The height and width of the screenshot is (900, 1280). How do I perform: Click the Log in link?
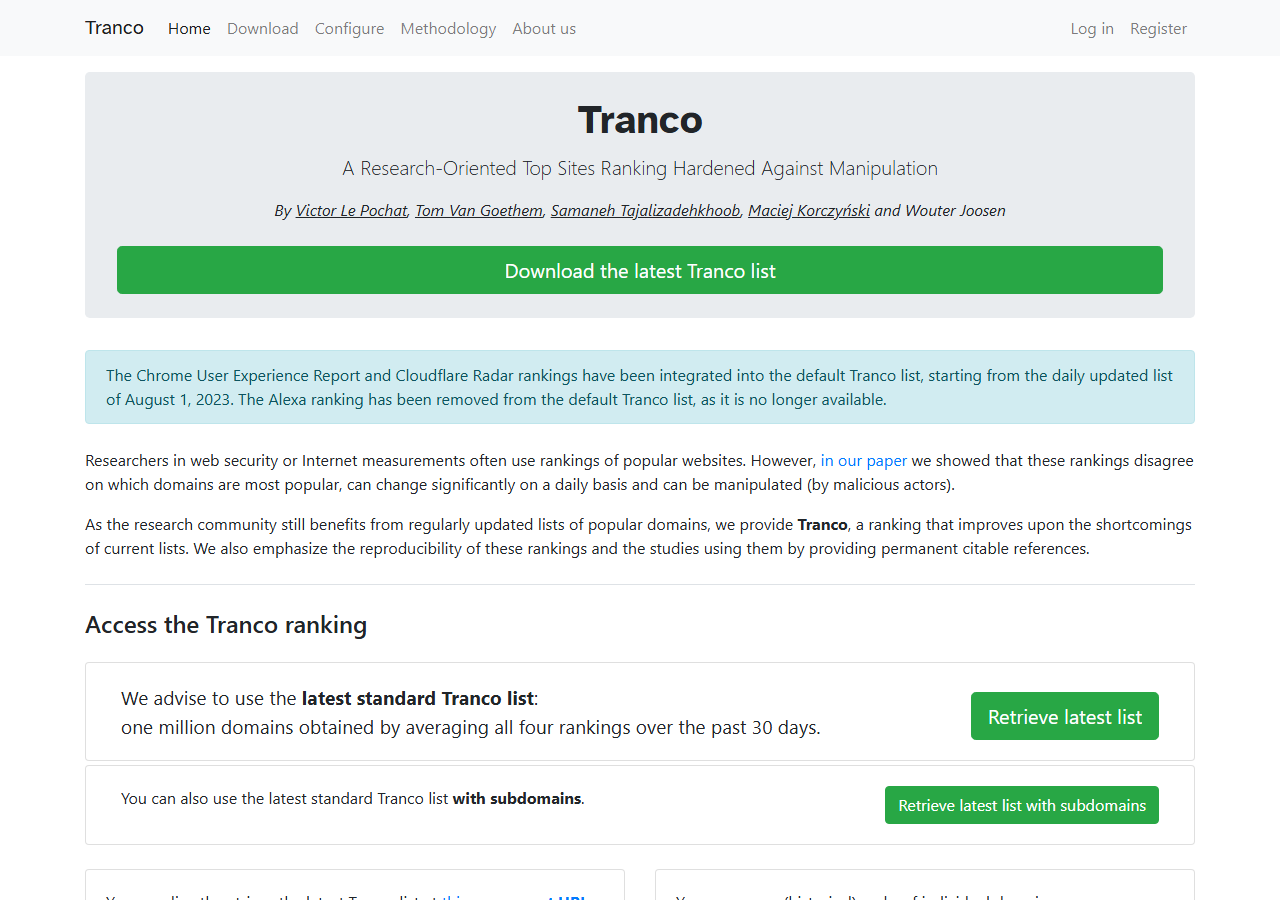1092,28
